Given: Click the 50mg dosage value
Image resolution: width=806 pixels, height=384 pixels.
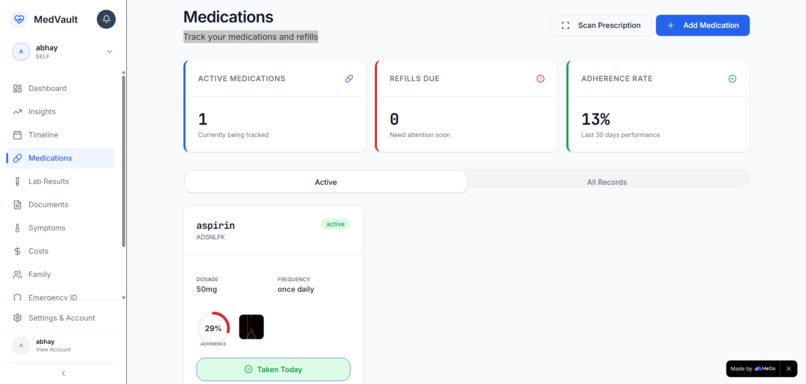Looking at the screenshot, I should [207, 289].
